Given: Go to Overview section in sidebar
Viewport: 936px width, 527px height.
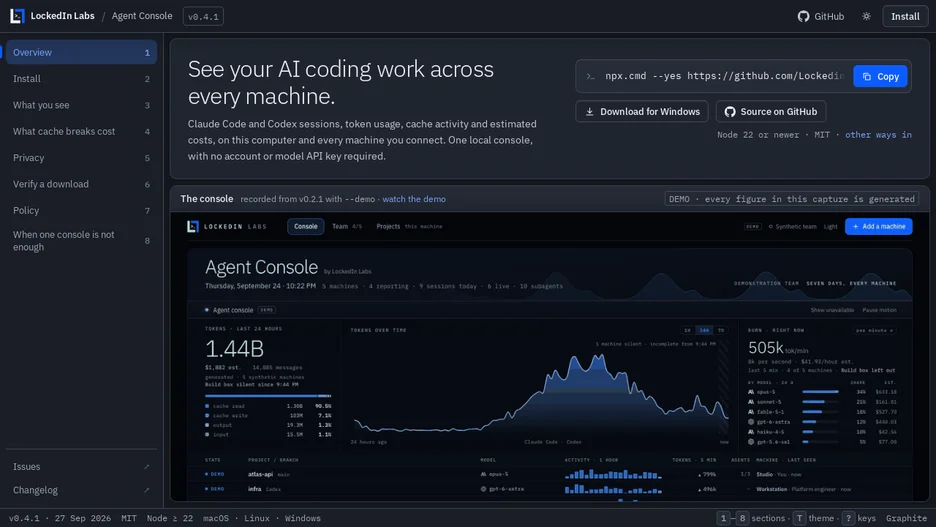Looking at the screenshot, I should click(x=81, y=53).
